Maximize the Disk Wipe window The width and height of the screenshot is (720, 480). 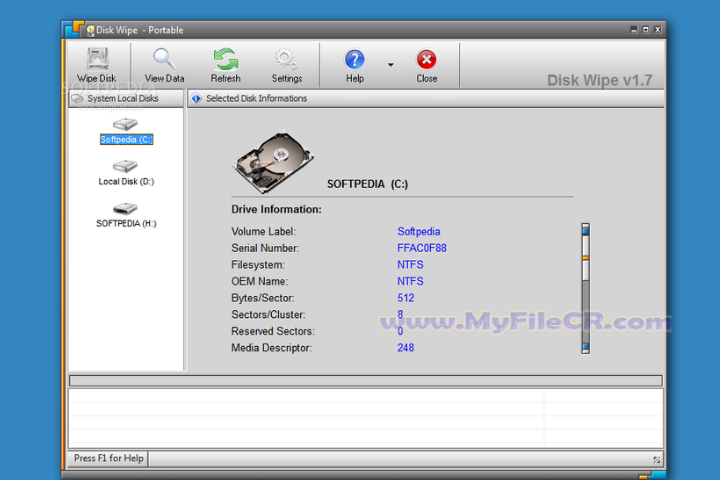click(646, 29)
